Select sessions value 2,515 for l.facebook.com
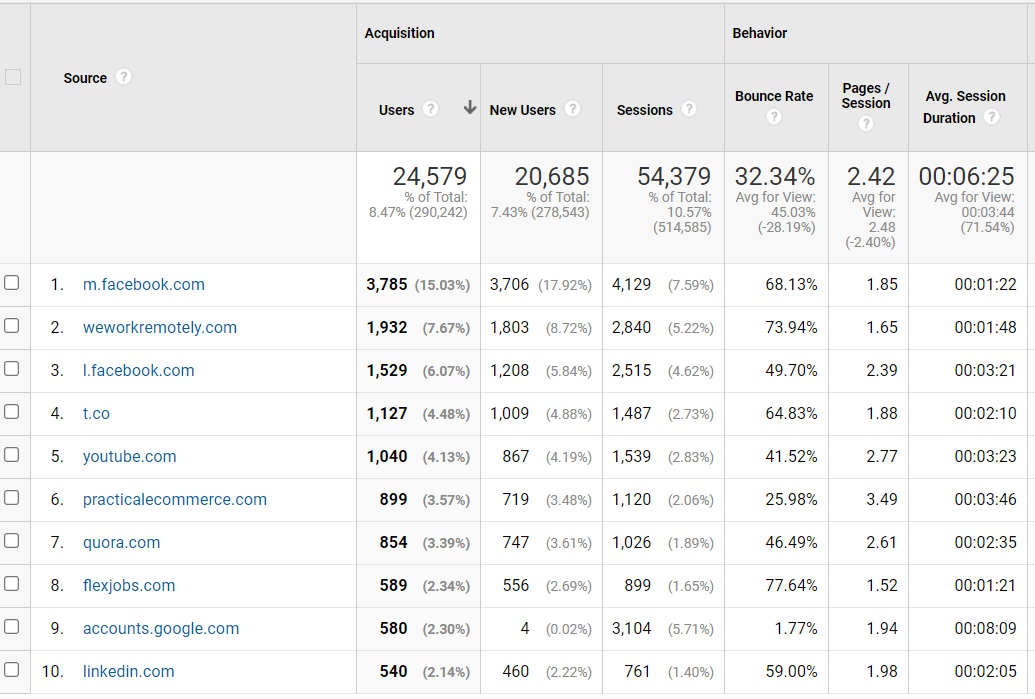 [631, 370]
